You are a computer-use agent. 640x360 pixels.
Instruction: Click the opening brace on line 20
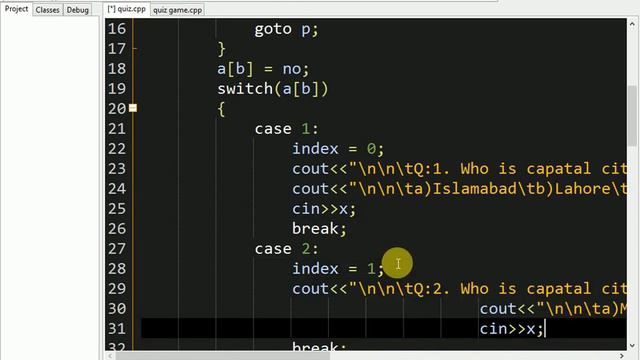point(221,109)
